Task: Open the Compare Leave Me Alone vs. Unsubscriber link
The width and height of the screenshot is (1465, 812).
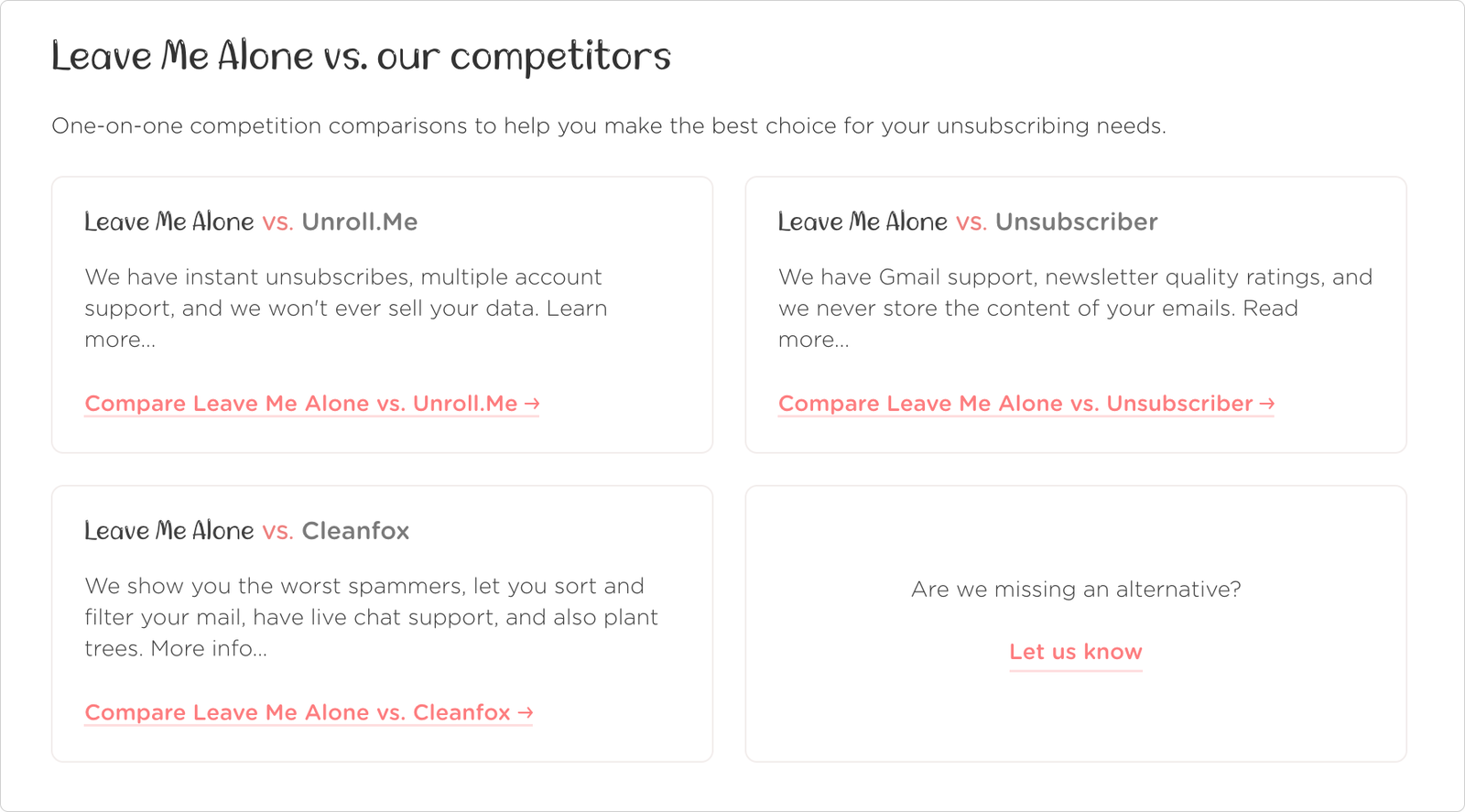Action: click(x=1026, y=404)
